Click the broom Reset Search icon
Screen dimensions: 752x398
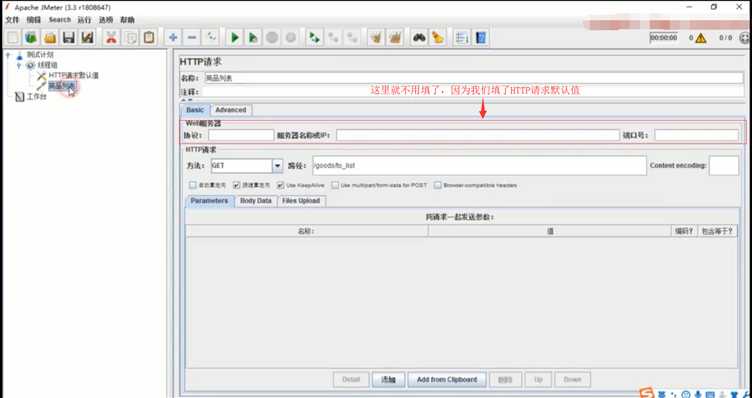437,37
